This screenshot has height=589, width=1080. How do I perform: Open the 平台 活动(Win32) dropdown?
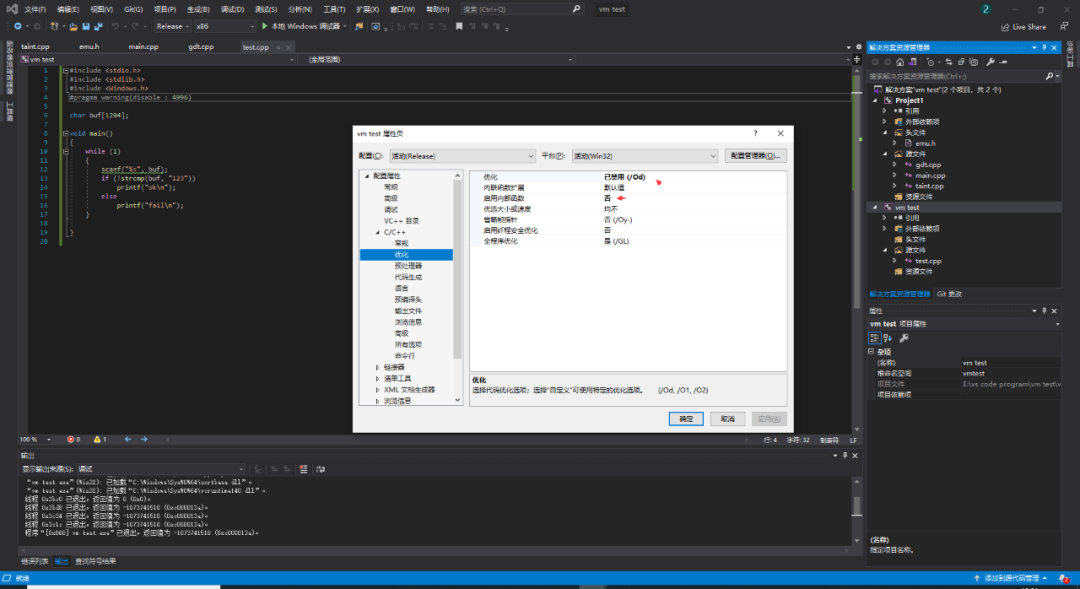(x=645, y=156)
